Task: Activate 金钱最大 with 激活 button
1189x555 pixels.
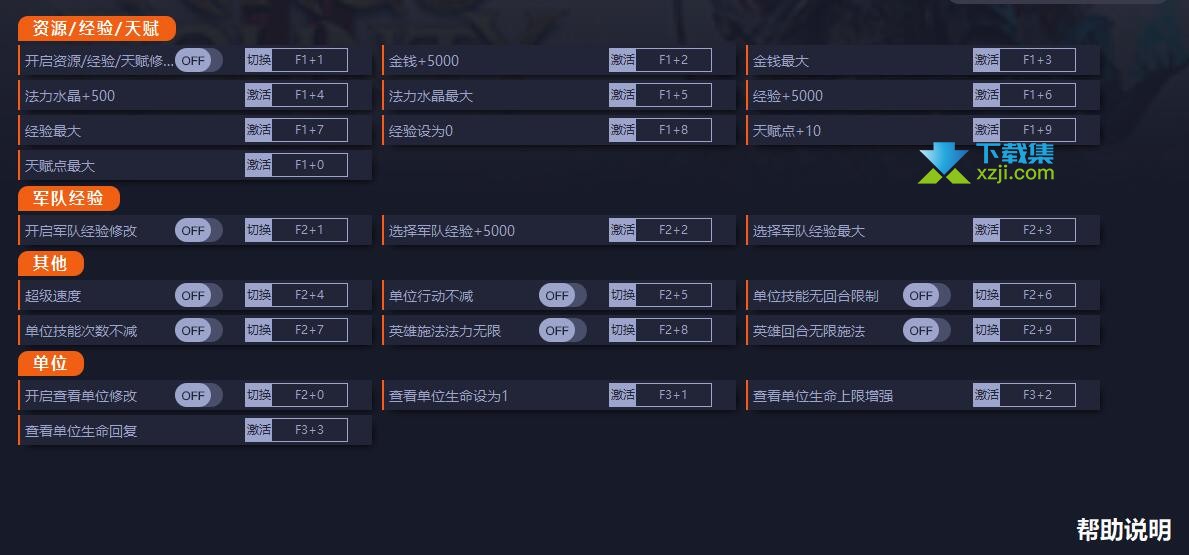Action: 987,60
